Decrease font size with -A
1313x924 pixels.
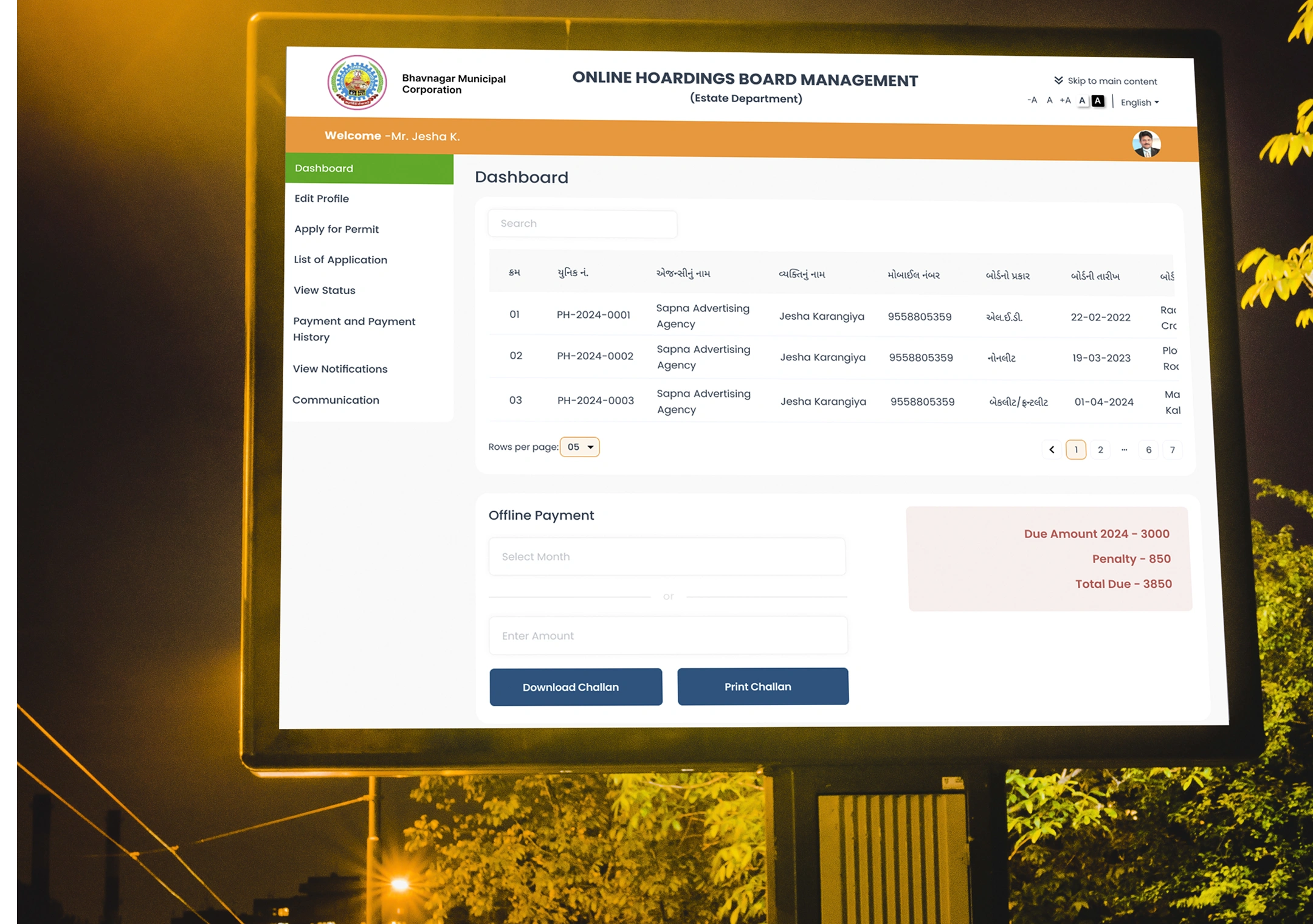1032,100
